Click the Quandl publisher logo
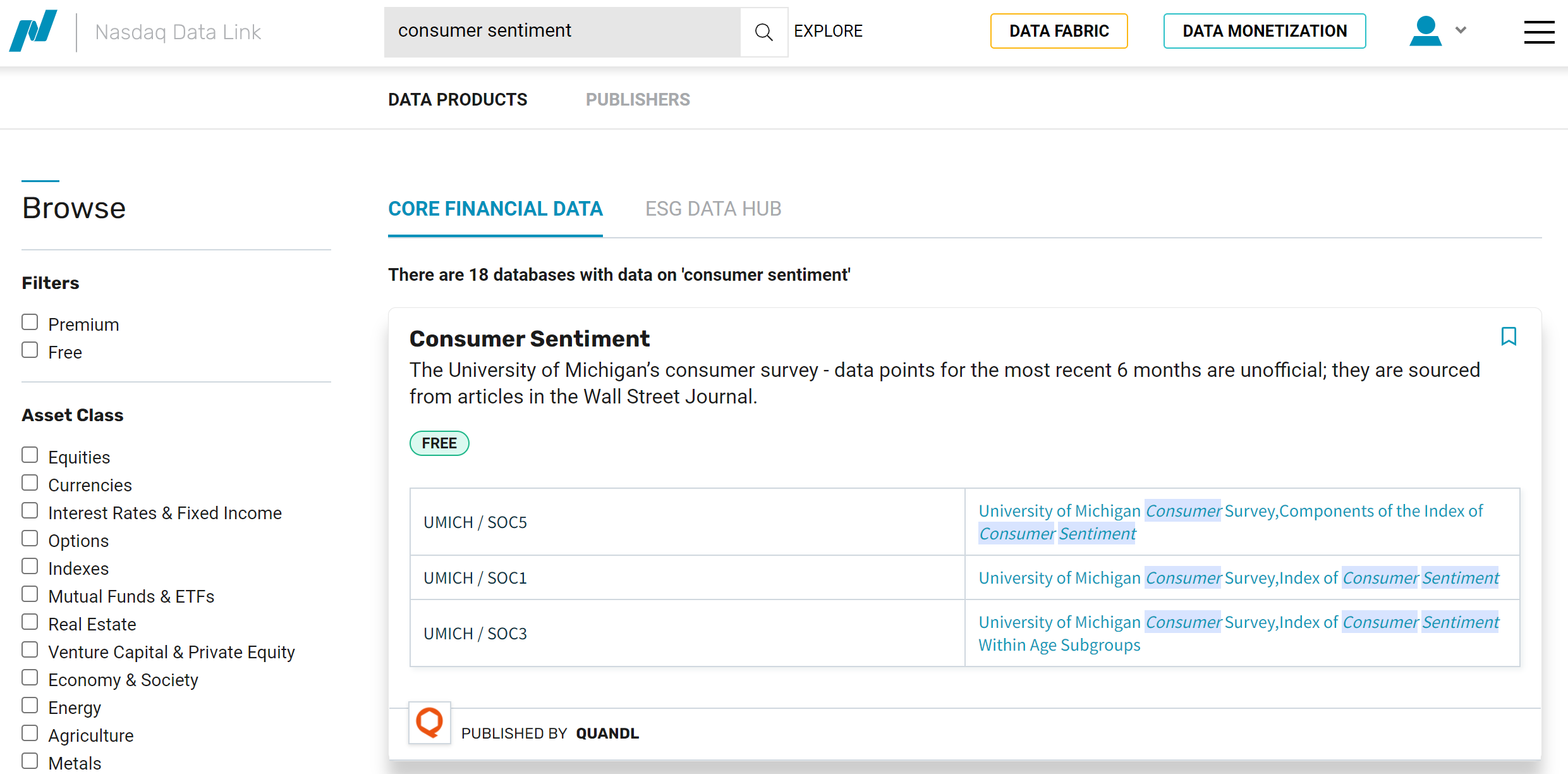This screenshot has height=774, width=1568. [430, 722]
